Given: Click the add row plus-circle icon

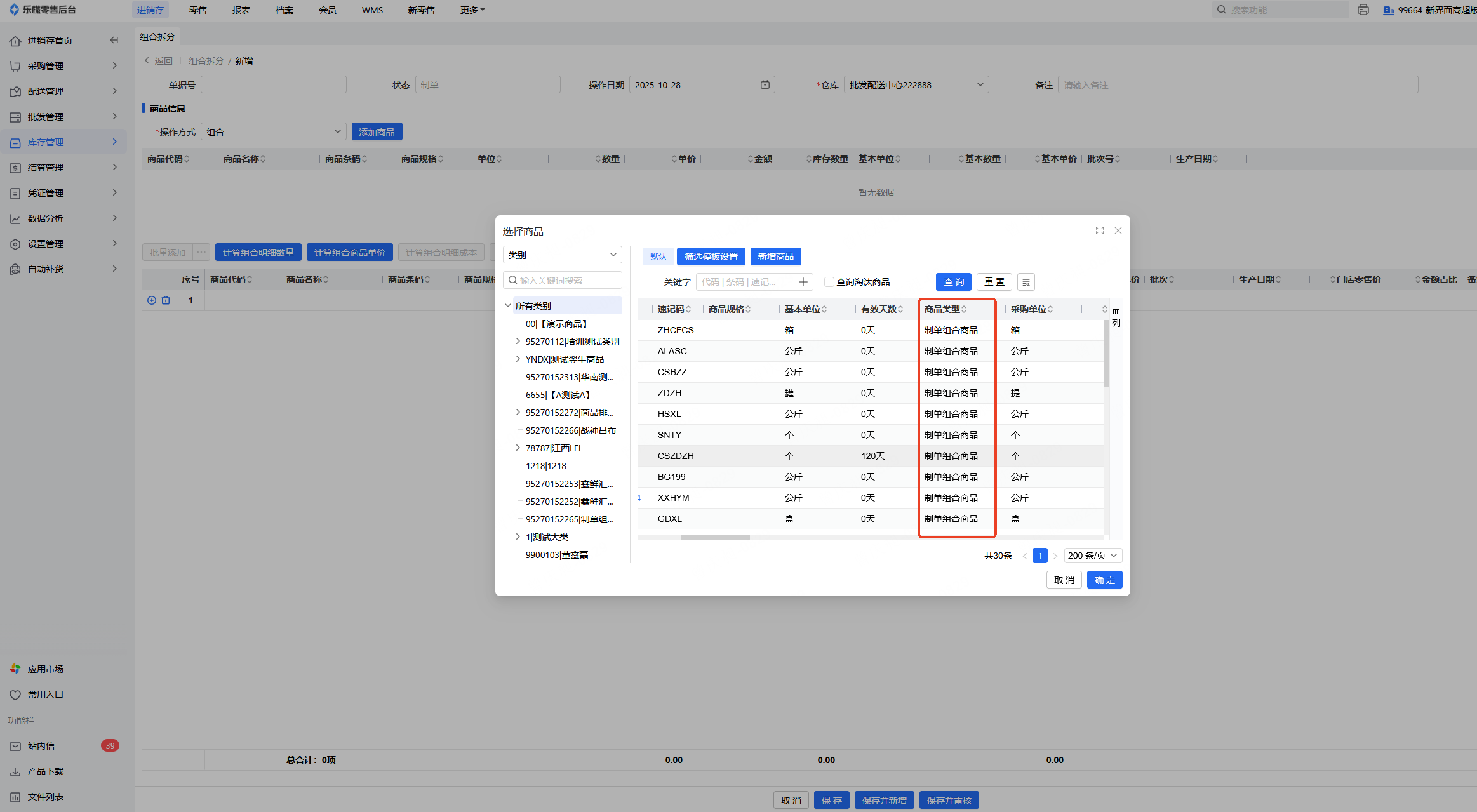Looking at the screenshot, I should click(152, 300).
